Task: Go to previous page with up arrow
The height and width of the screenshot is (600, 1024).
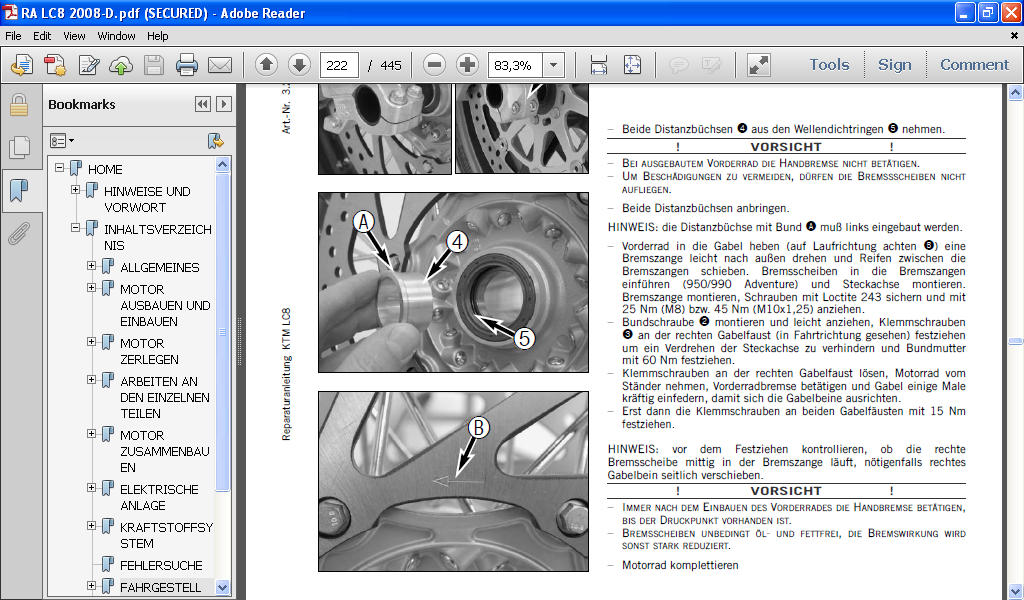Action: pos(266,66)
